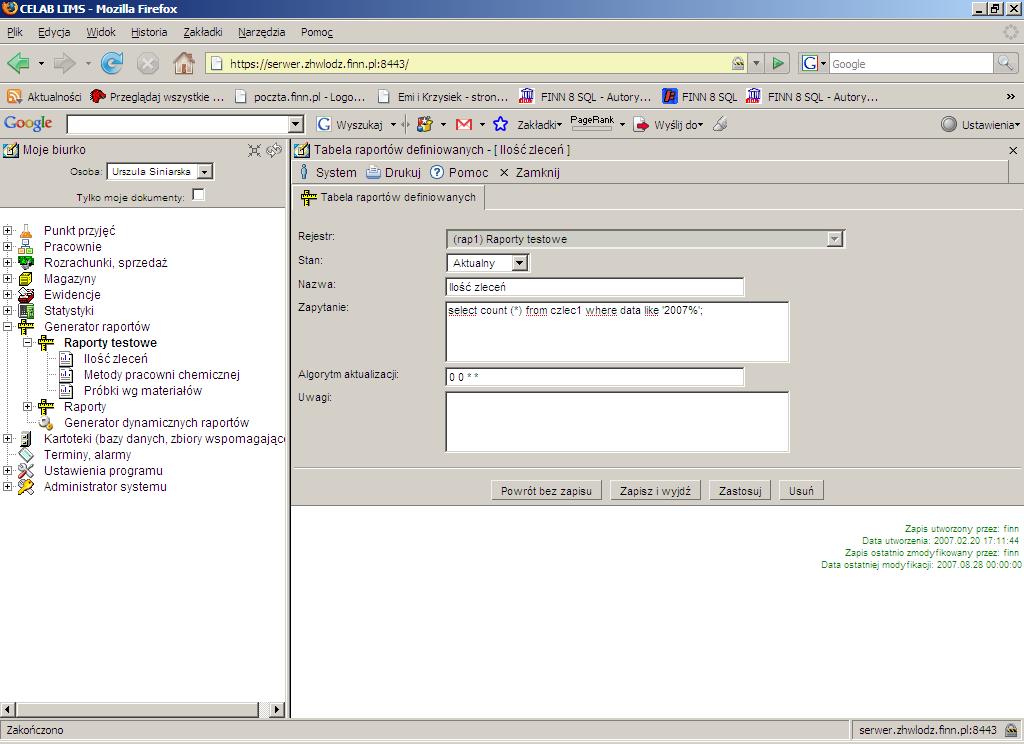Viewport: 1024px width, 744px height.
Task: Click the search magnifier icon in Google search box
Action: point(1004,63)
